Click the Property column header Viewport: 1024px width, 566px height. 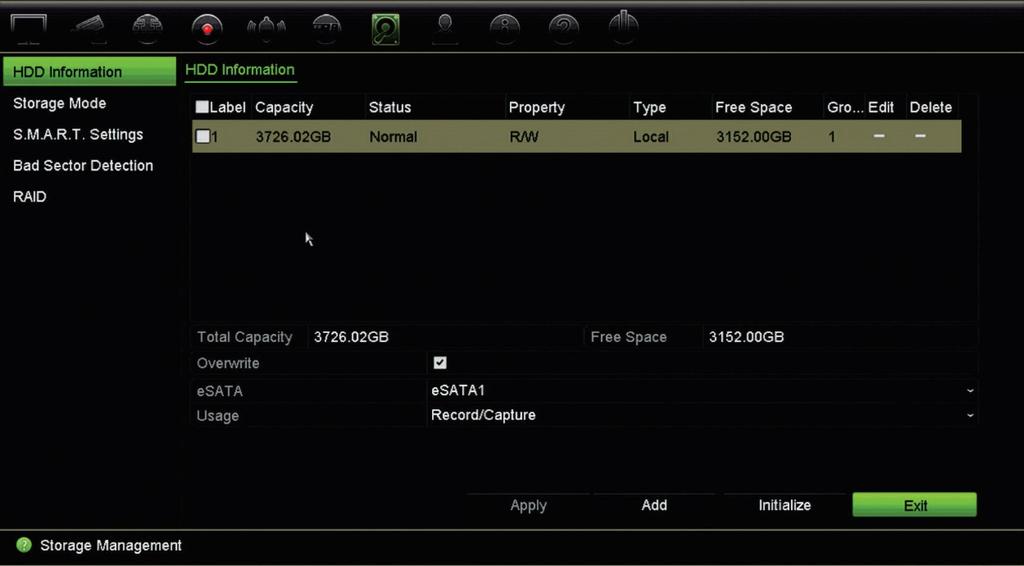tap(537, 108)
